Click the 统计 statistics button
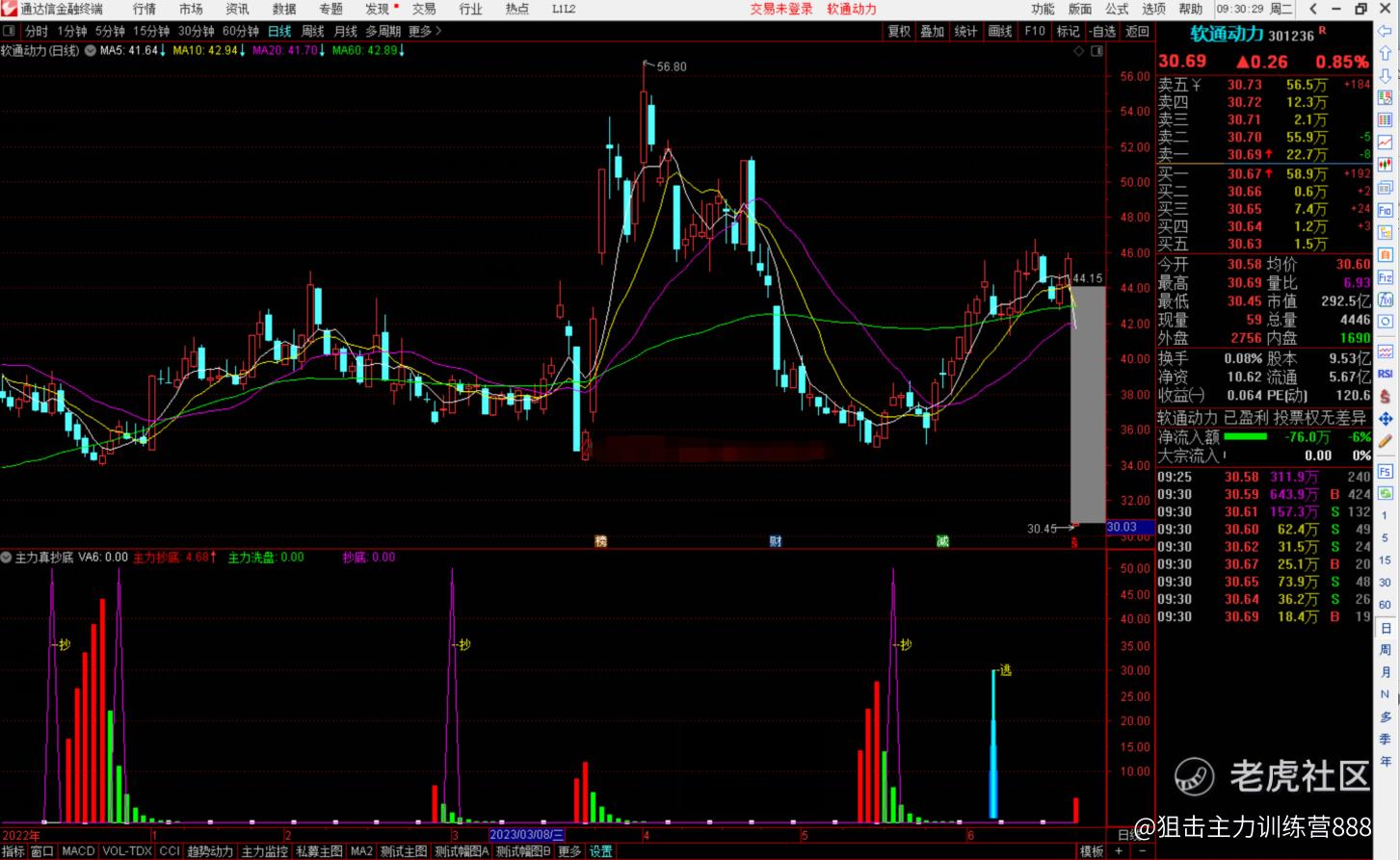 [x=965, y=31]
